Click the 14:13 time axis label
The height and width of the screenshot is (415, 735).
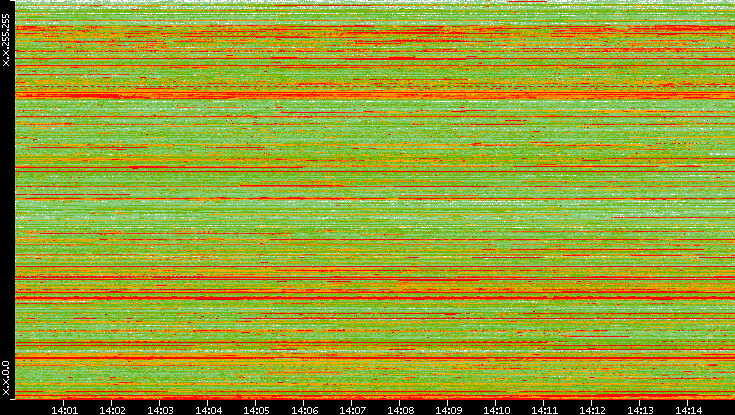click(x=640, y=410)
